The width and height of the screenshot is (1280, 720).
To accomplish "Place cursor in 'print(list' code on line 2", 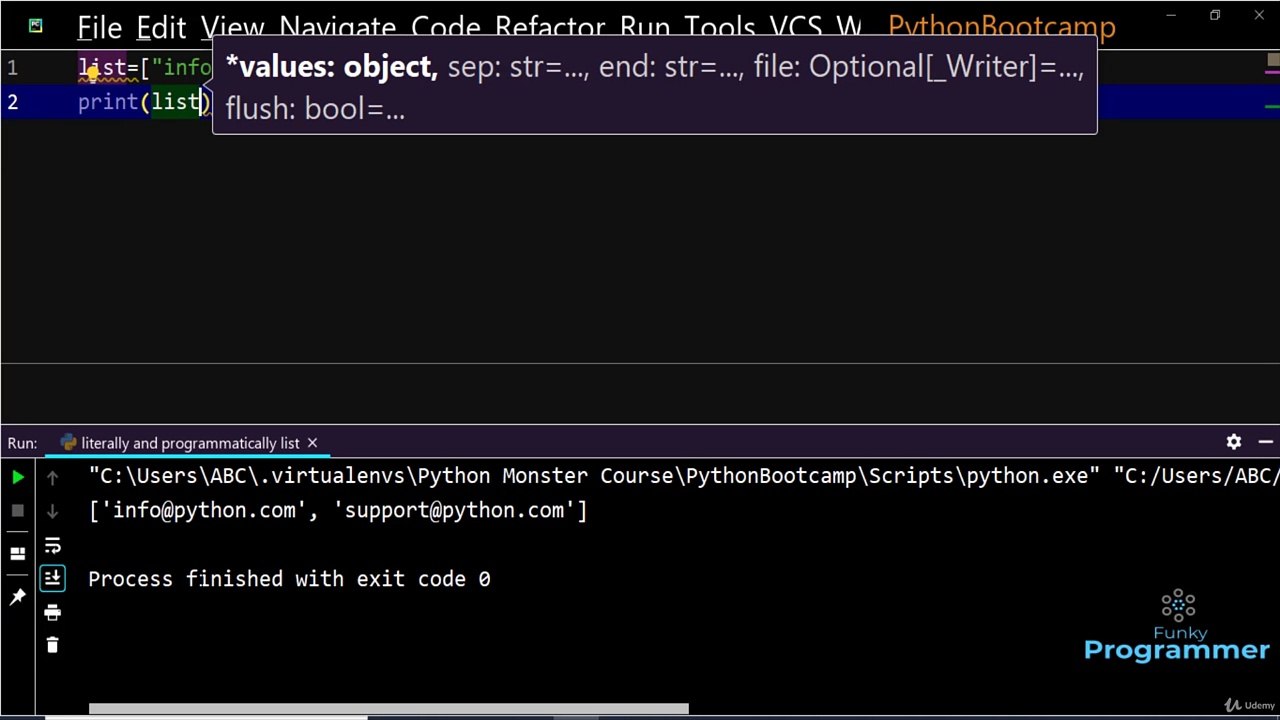I will 140,102.
